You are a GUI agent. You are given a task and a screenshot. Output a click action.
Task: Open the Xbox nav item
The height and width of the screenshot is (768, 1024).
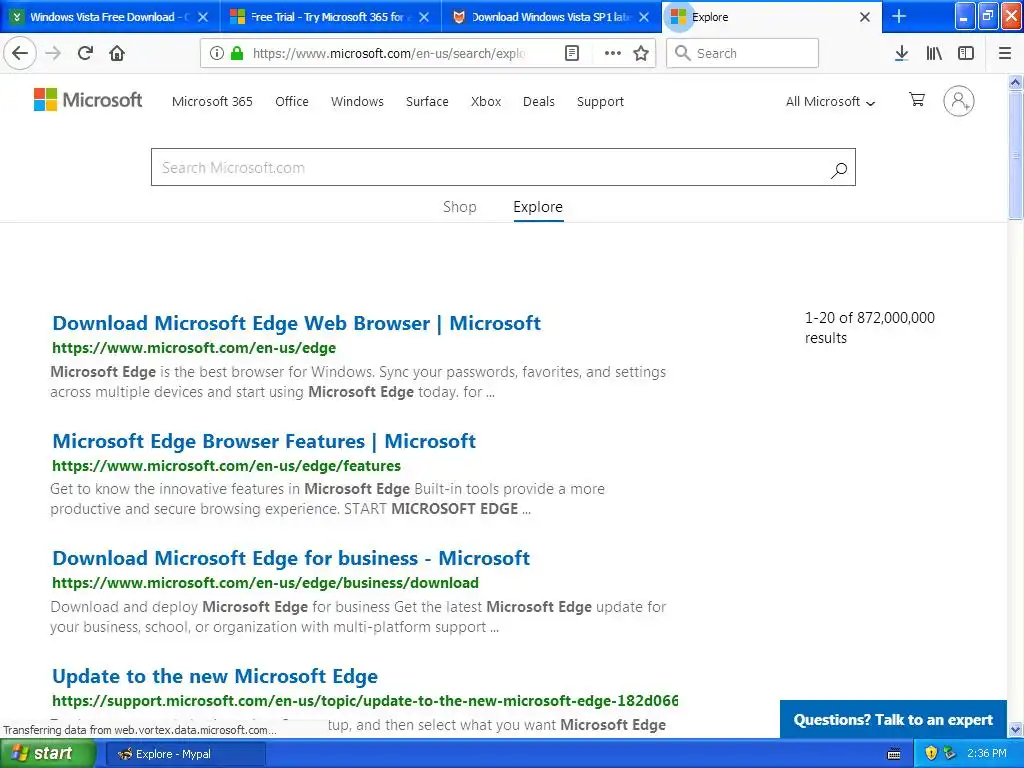click(x=486, y=101)
